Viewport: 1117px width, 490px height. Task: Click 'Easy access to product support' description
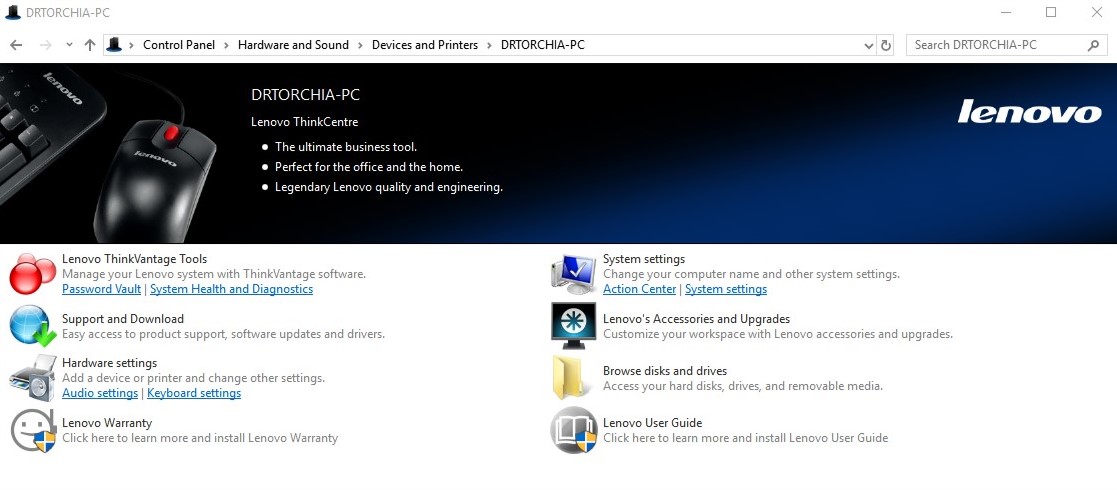(x=224, y=334)
